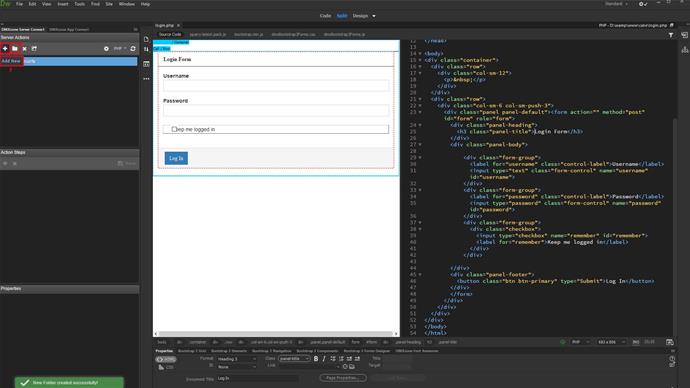Collapse the code fold arrow at line 45

[x=420, y=275]
